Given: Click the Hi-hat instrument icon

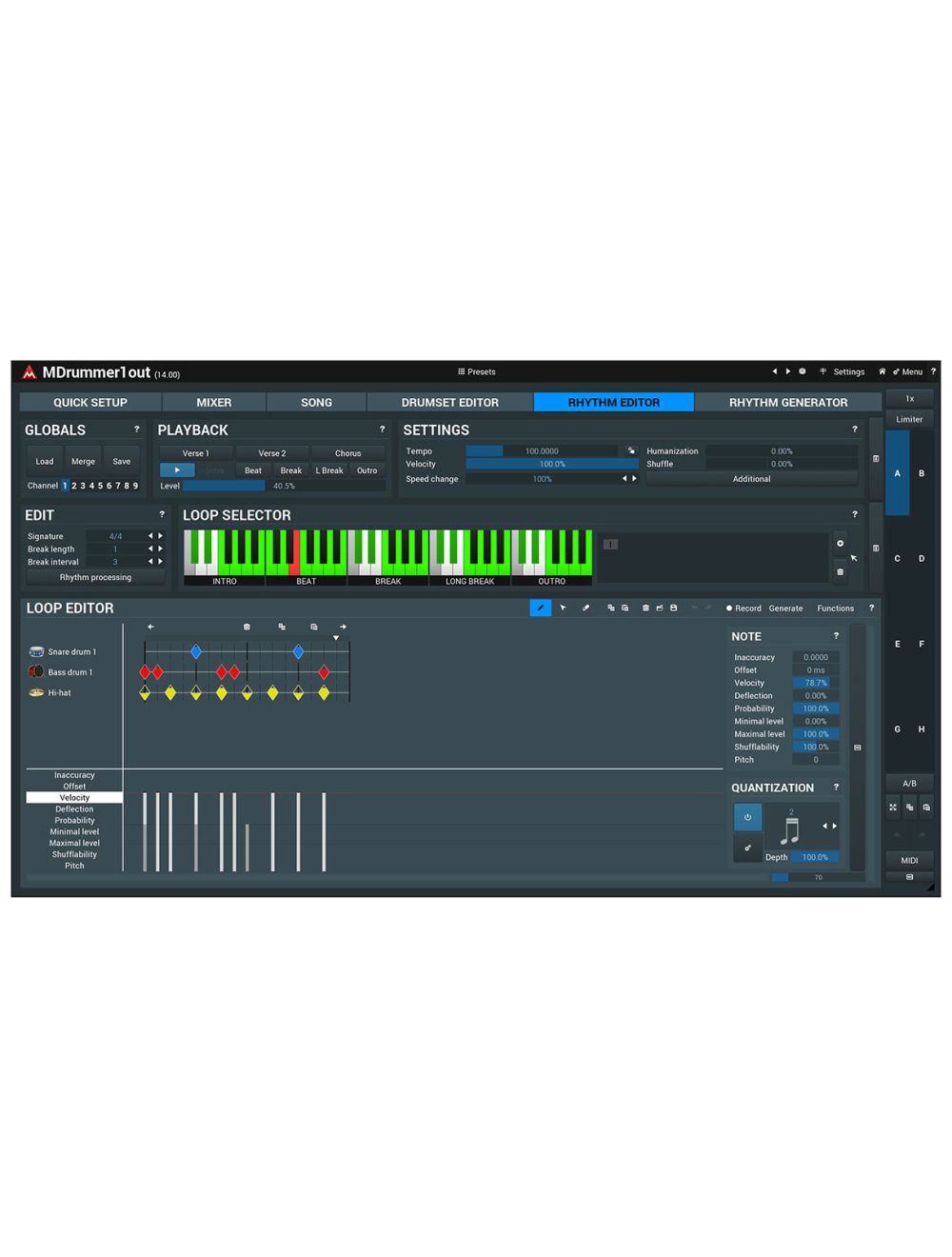Looking at the screenshot, I should (36, 692).
